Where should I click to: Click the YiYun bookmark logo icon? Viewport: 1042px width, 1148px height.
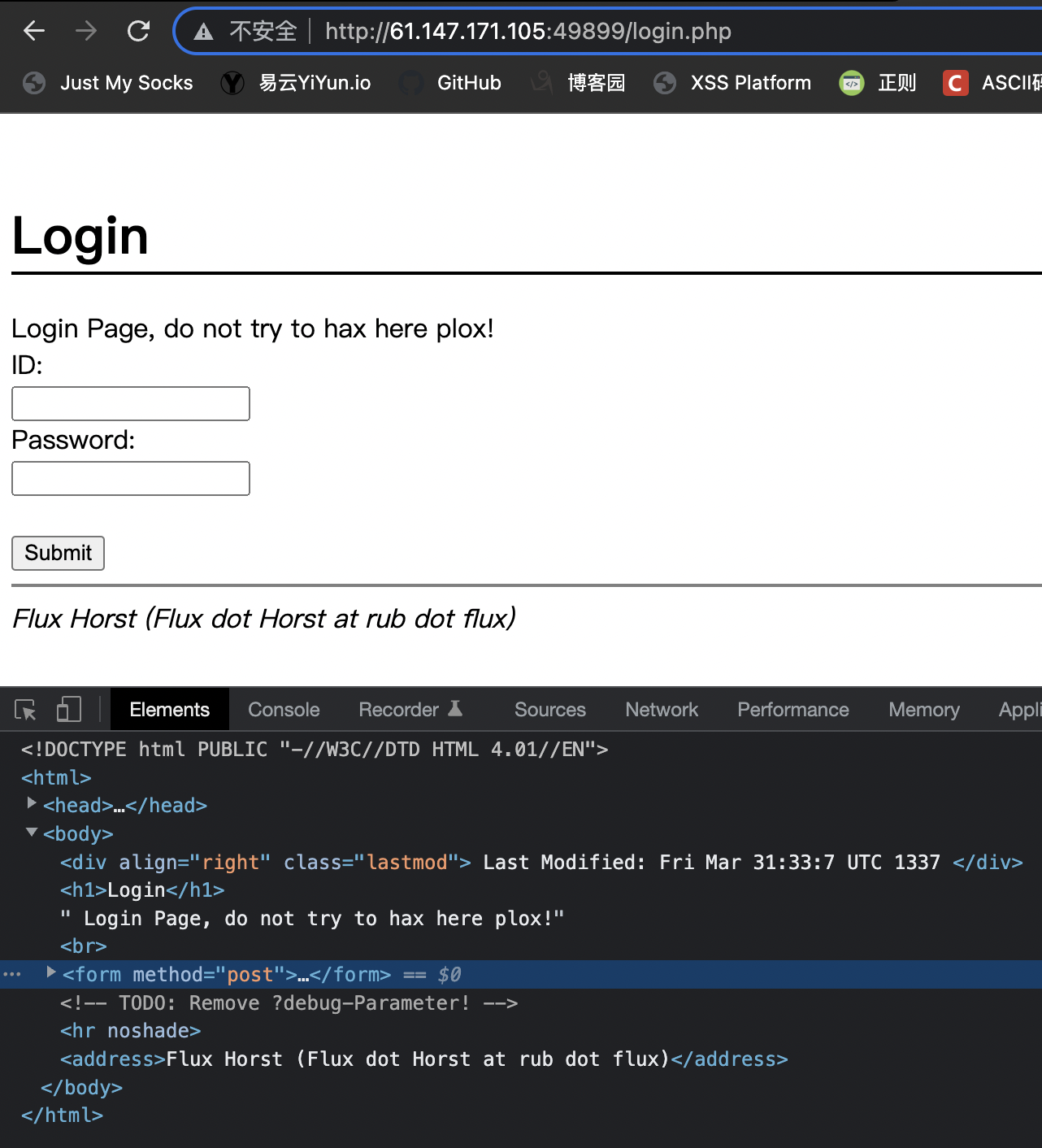pos(232,83)
